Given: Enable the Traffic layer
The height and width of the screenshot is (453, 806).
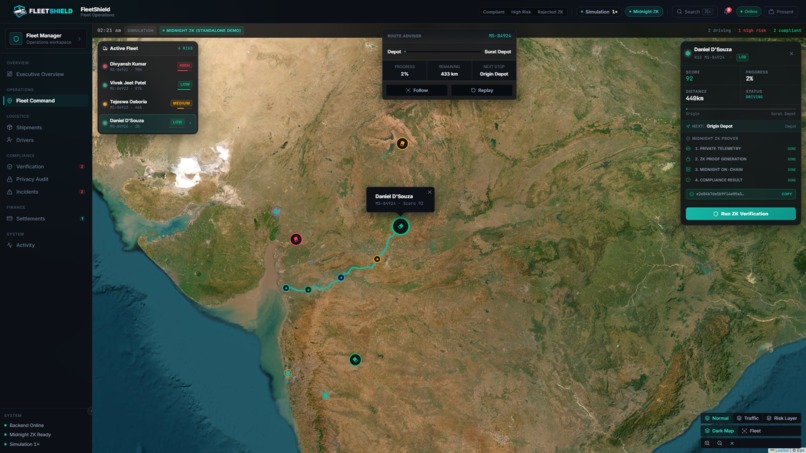Looking at the screenshot, I should 747,418.
